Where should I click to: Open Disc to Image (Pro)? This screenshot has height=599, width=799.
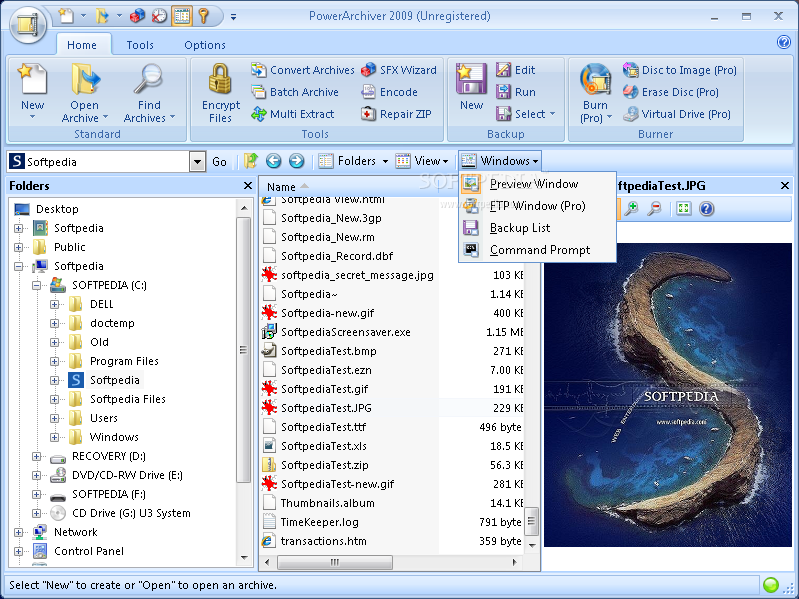[x=680, y=70]
